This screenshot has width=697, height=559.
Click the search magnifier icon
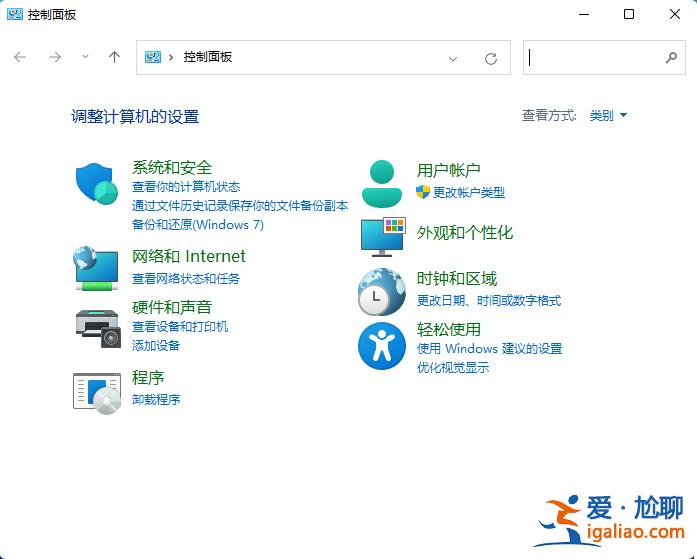click(671, 57)
